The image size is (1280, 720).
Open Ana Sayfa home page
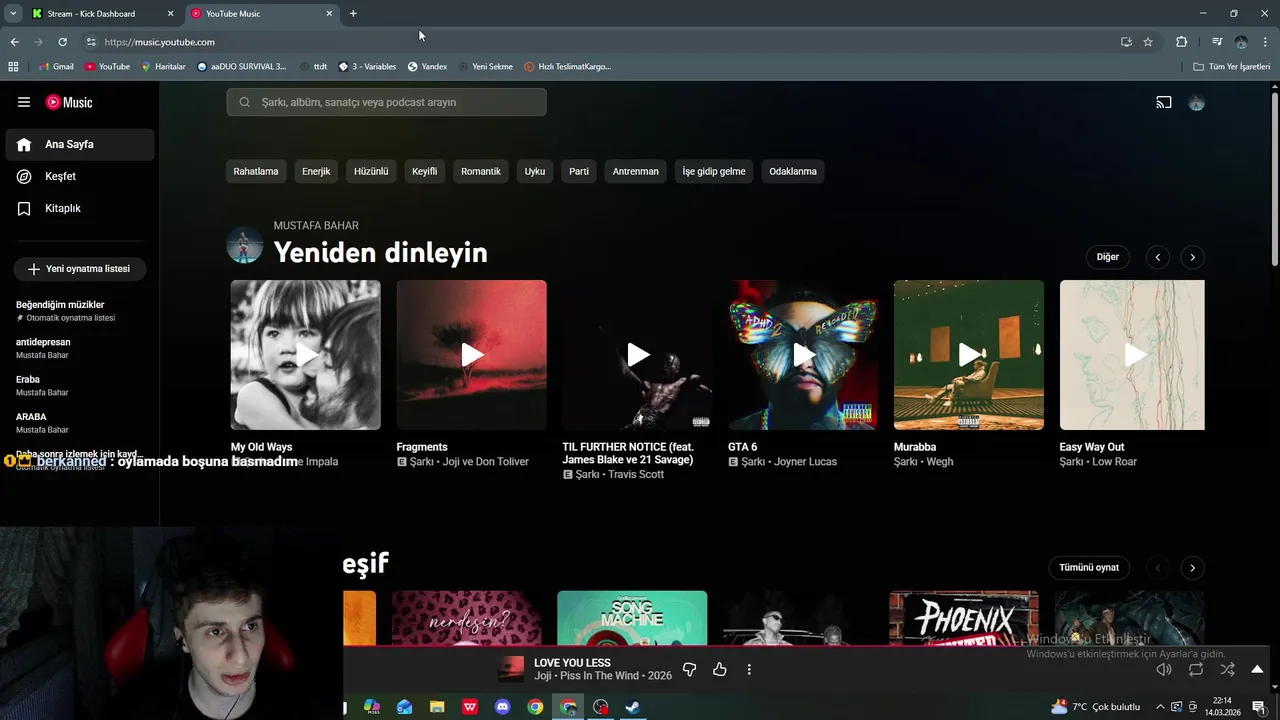click(x=80, y=144)
